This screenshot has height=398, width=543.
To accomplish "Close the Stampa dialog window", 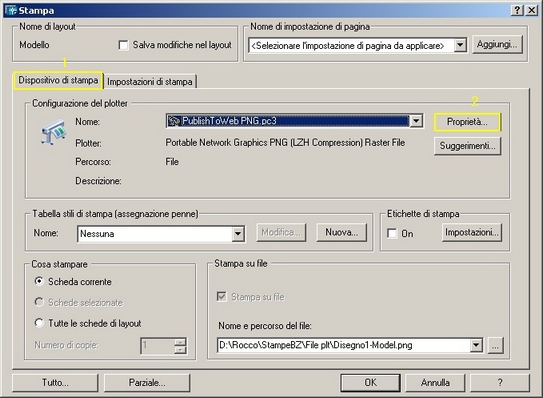I will pos(531,10).
